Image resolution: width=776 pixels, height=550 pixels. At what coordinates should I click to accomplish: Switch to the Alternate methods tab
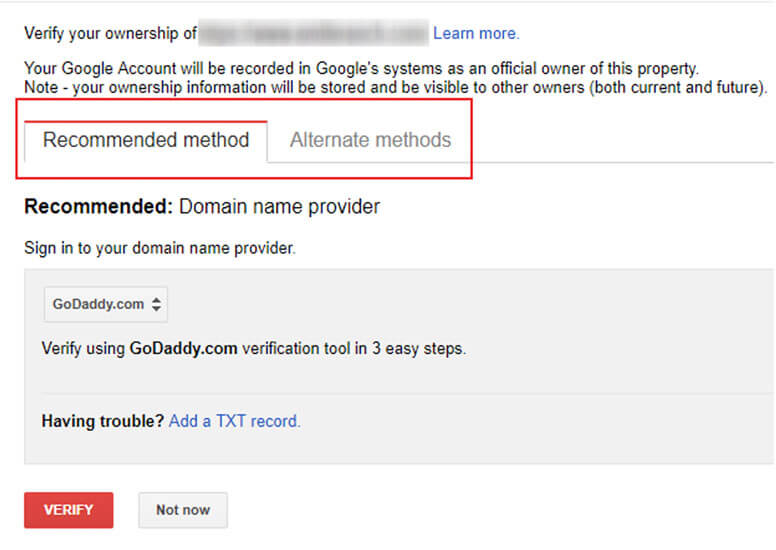click(x=370, y=140)
